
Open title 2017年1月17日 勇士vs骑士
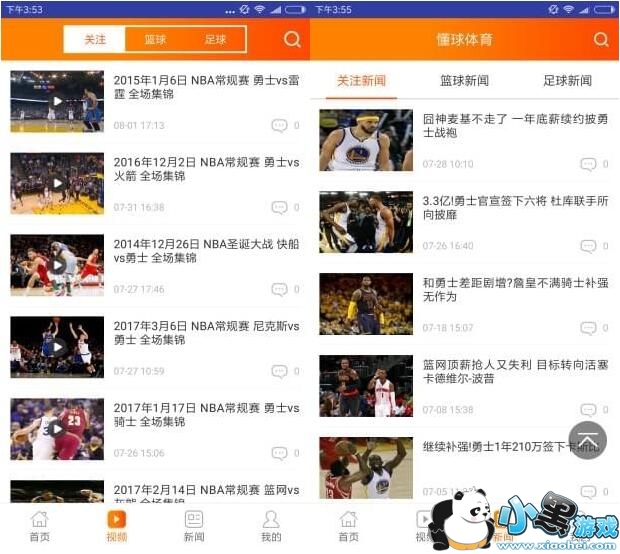pos(206,414)
